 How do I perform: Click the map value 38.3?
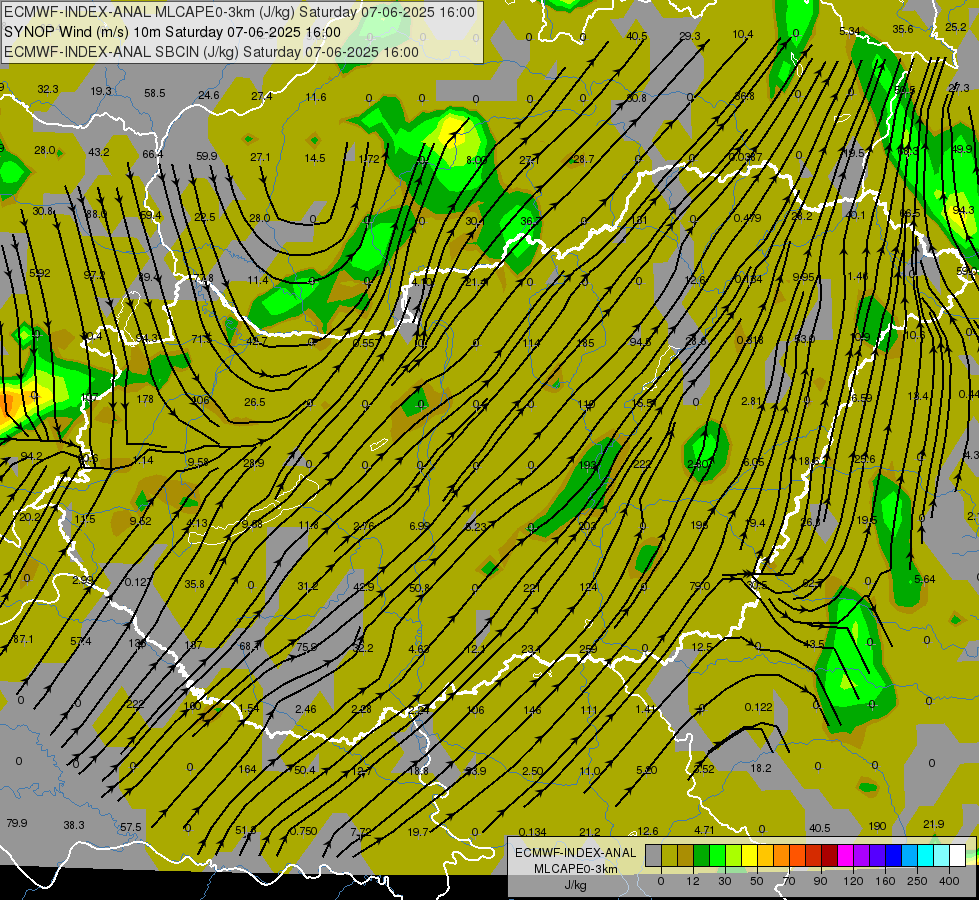(x=74, y=825)
